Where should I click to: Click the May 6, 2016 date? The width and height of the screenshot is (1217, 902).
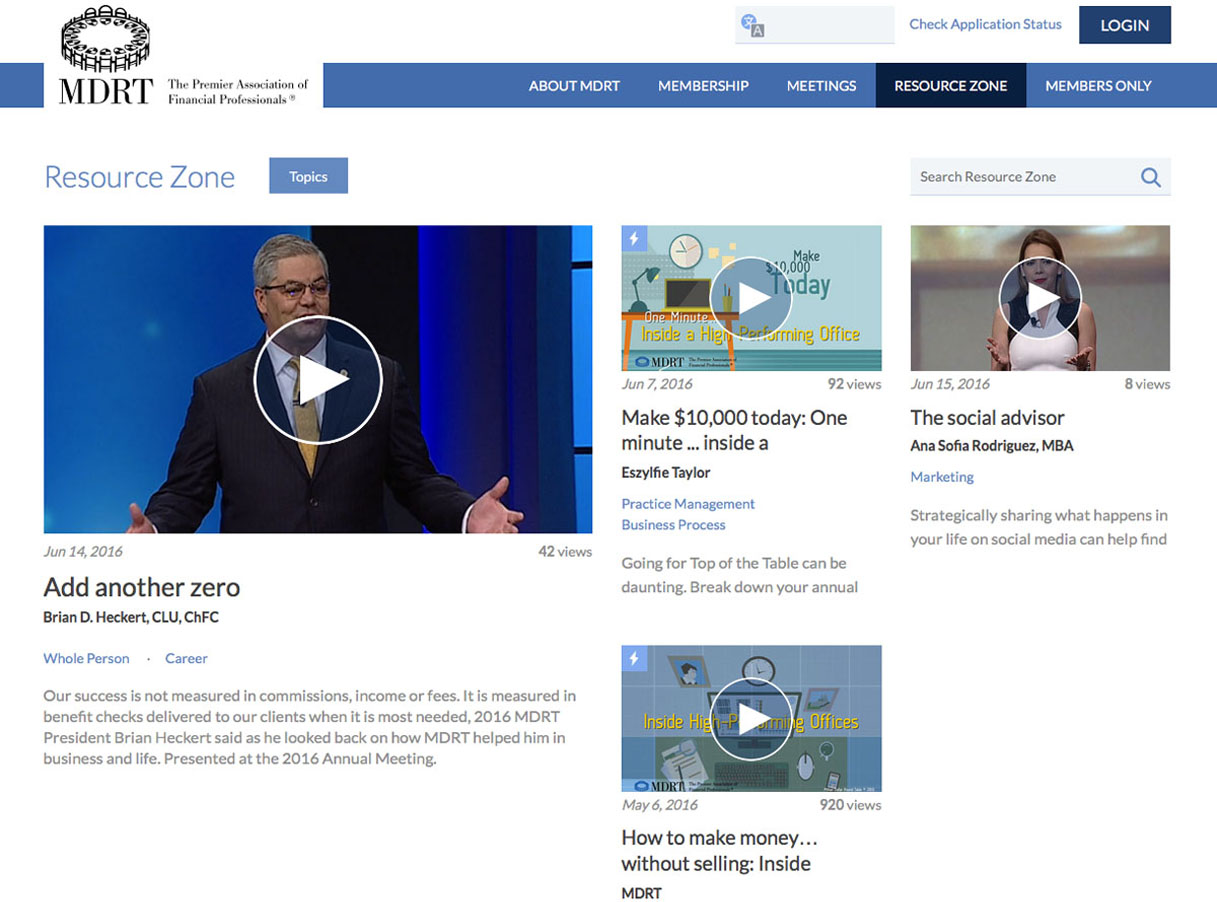point(660,805)
